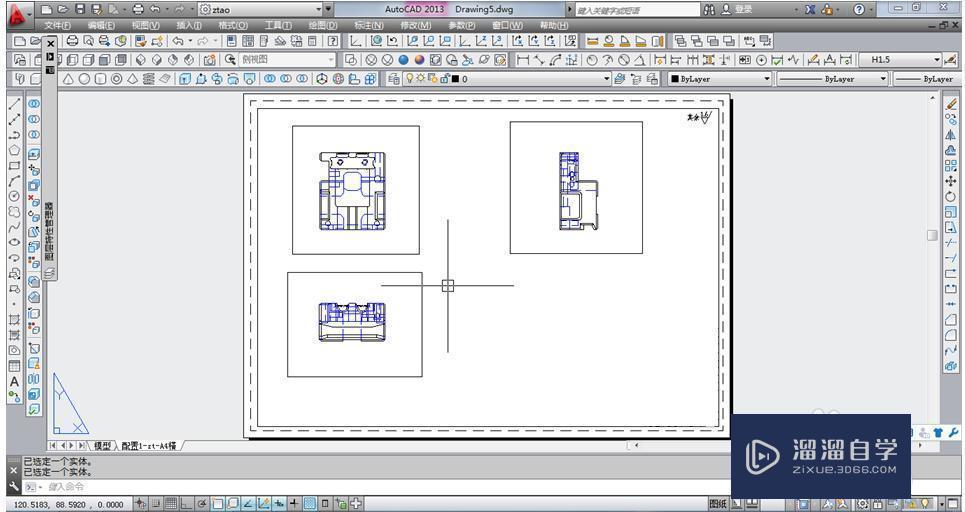Open the 文件(F) menu
The width and height of the screenshot is (965, 512).
click(57, 25)
